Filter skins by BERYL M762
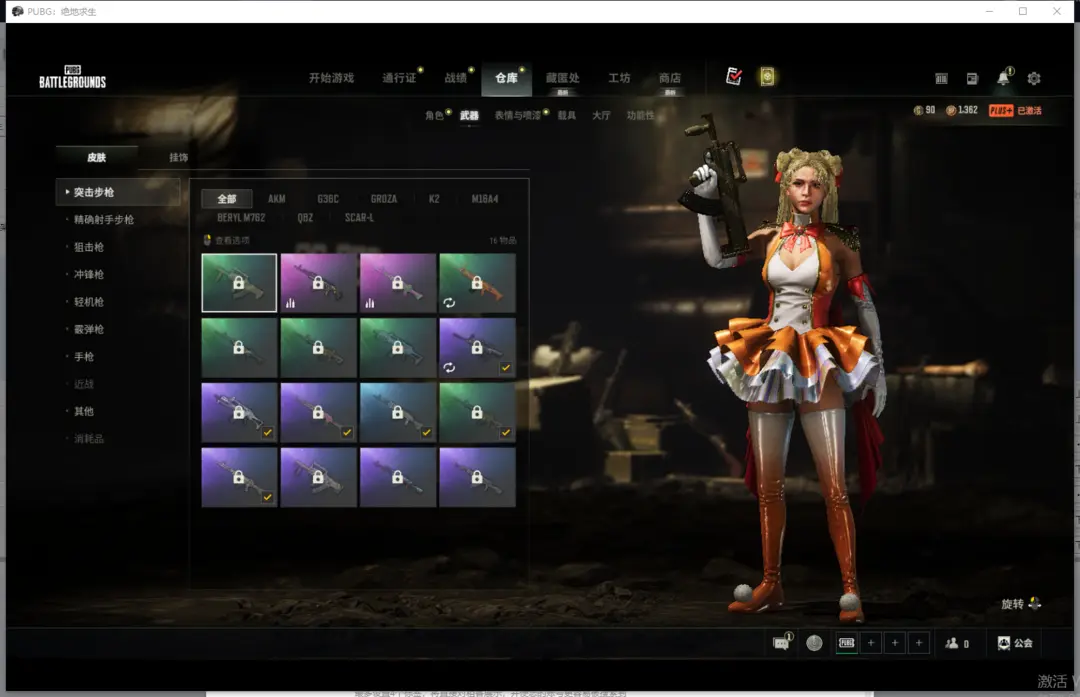This screenshot has width=1080, height=697. tap(241, 218)
